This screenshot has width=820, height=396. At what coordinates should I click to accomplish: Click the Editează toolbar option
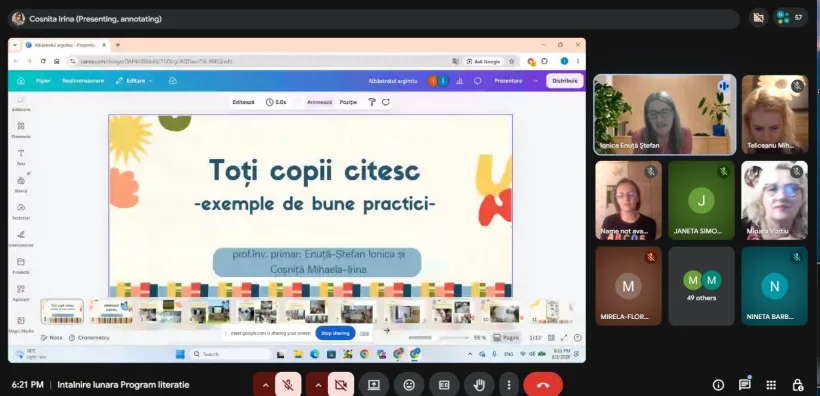click(243, 102)
